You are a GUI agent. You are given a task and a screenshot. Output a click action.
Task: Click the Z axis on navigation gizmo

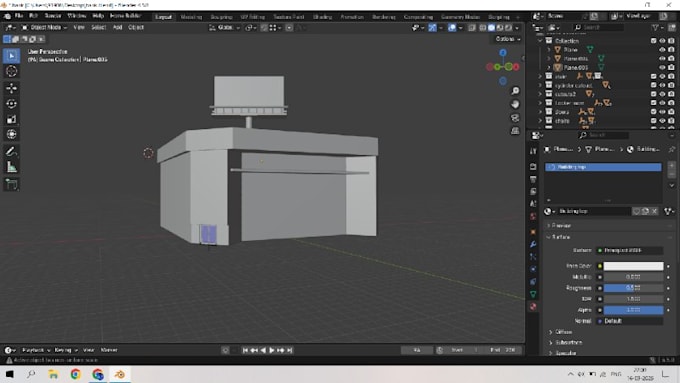coord(503,53)
